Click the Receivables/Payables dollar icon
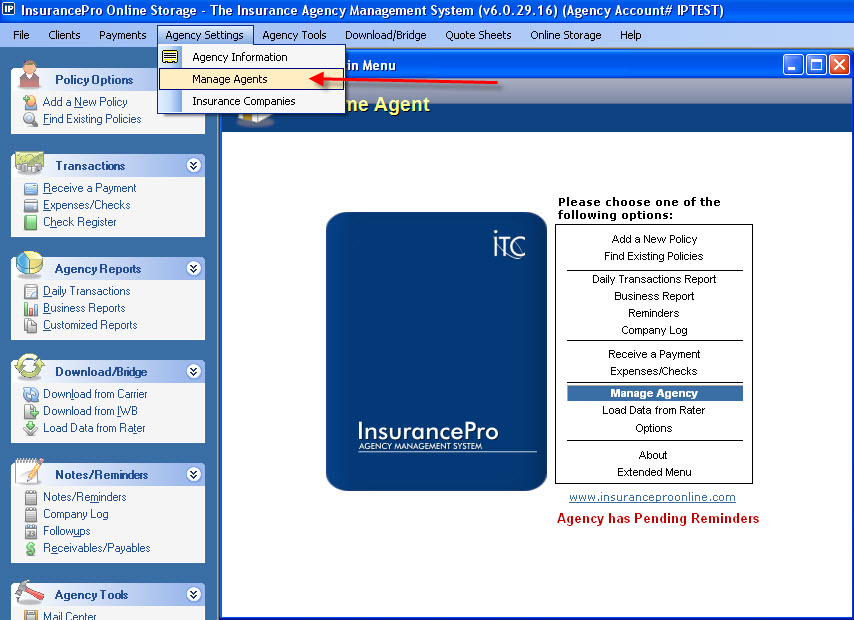Screen dimensions: 854x620 (31, 549)
